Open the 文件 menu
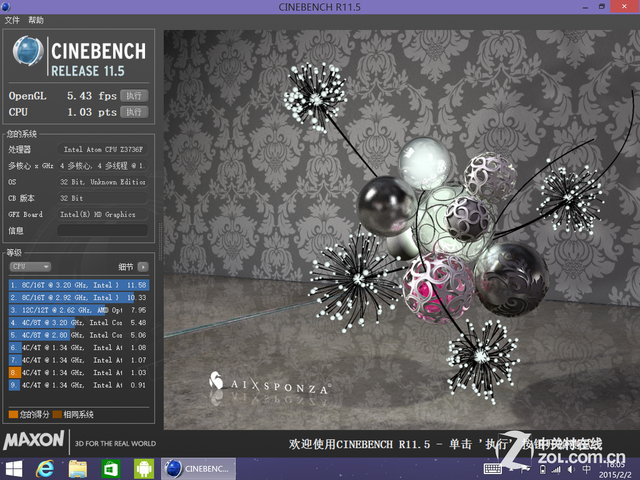Screen dimensions: 640x480 coord(12,20)
